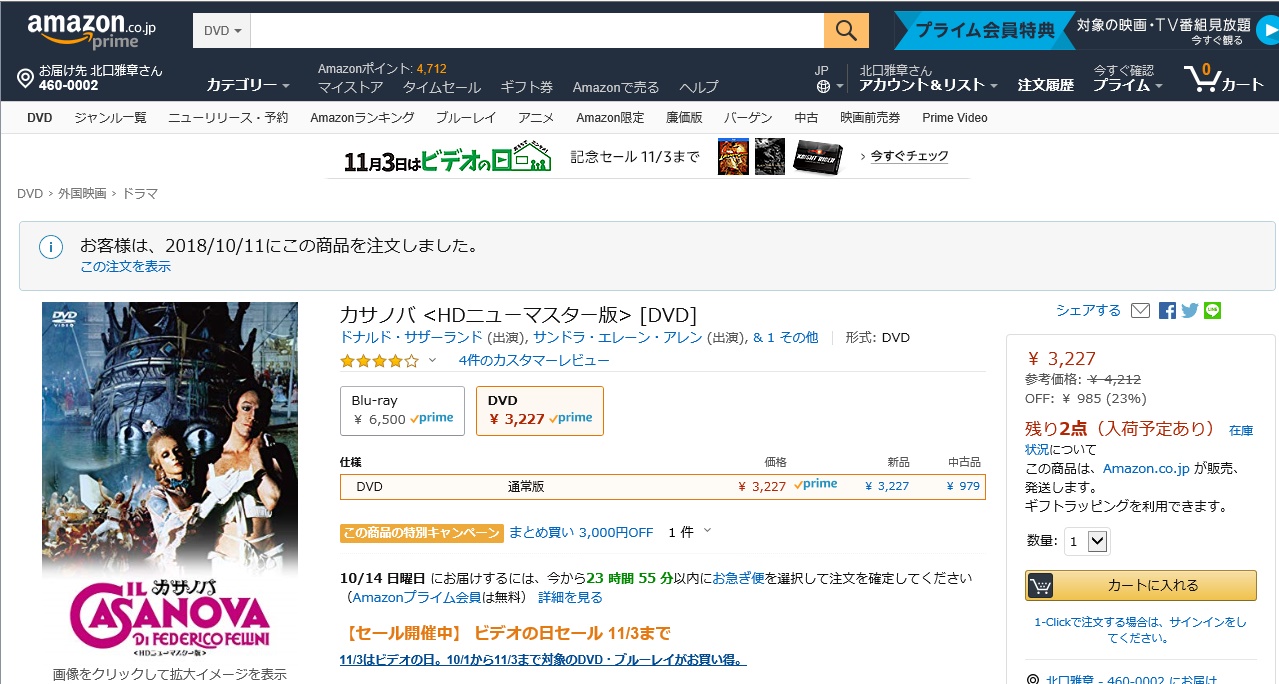
Task: Open DVD search category dropdown
Action: coord(222,31)
